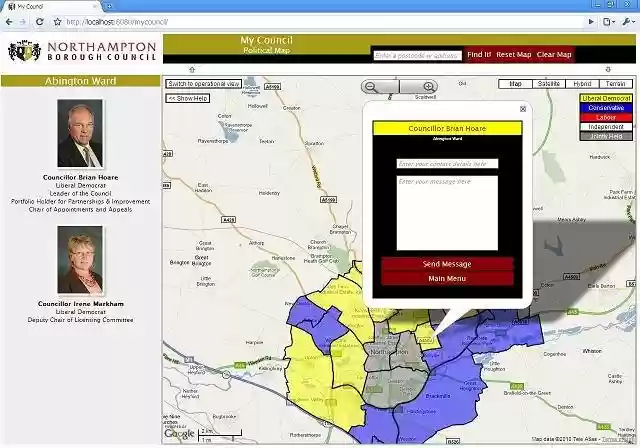Image resolution: width=640 pixels, height=448 pixels.
Task: Click the go arrow in address bar
Action: tap(591, 22)
